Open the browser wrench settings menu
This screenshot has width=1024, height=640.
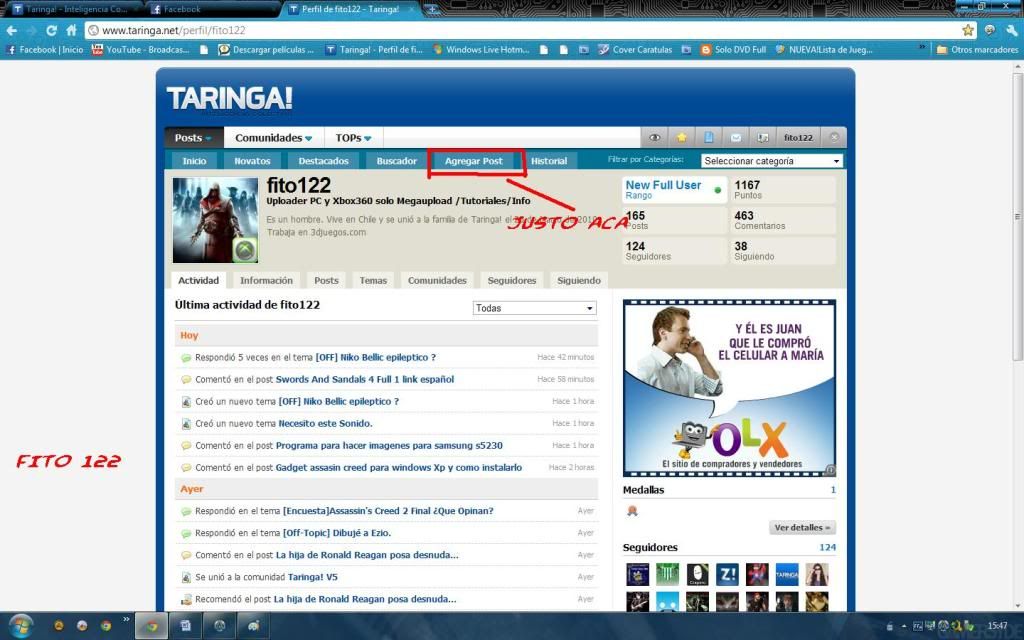click(1011, 30)
